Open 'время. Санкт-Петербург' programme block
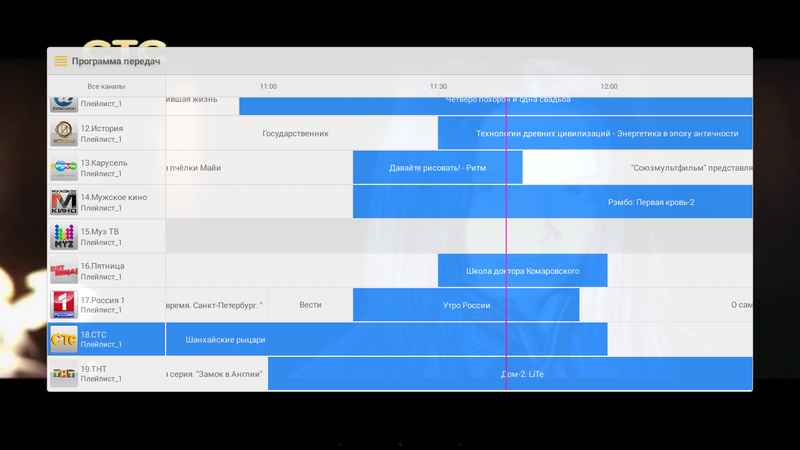 216,305
